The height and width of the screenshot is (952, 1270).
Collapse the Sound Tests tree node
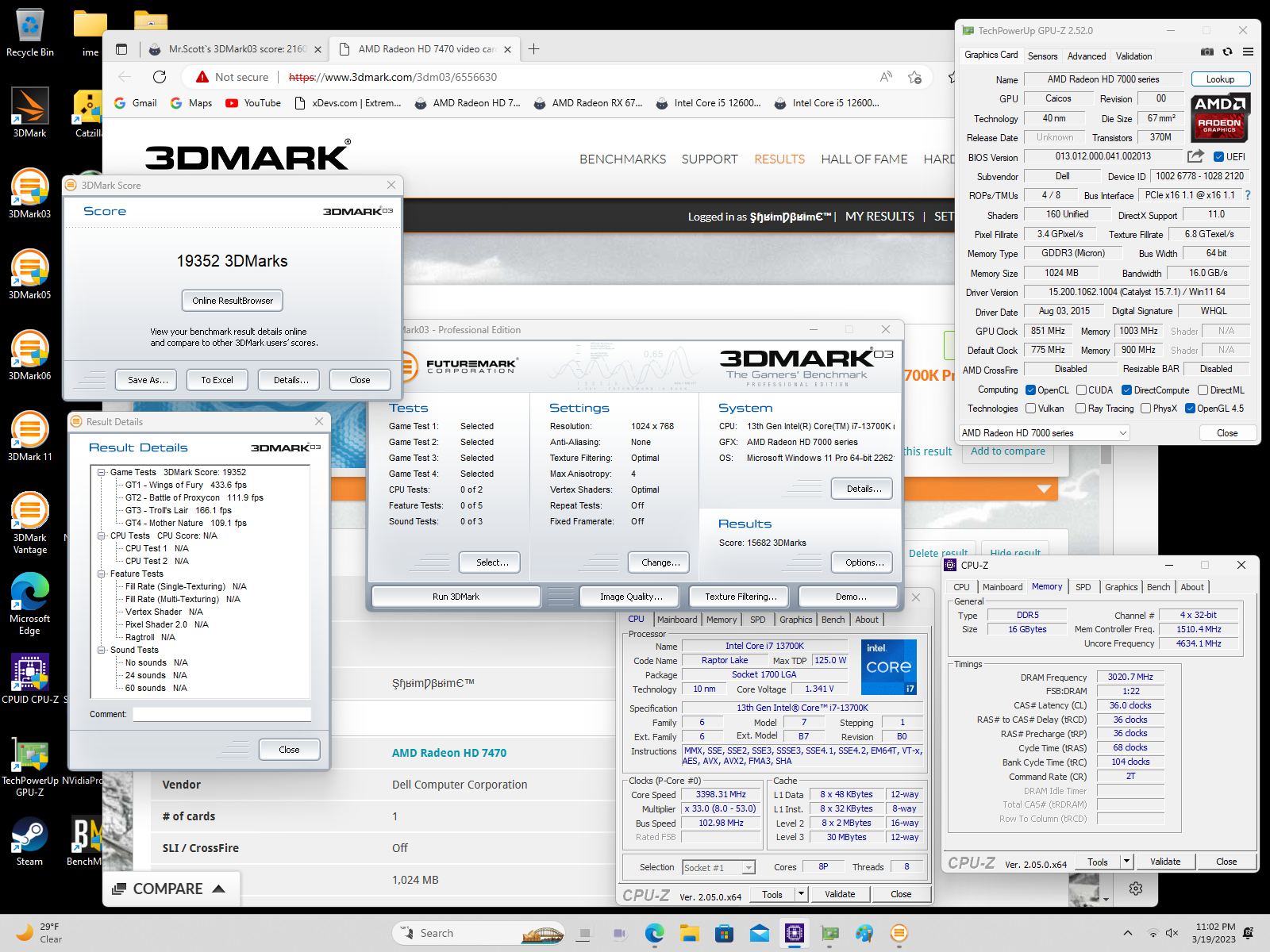click(102, 651)
